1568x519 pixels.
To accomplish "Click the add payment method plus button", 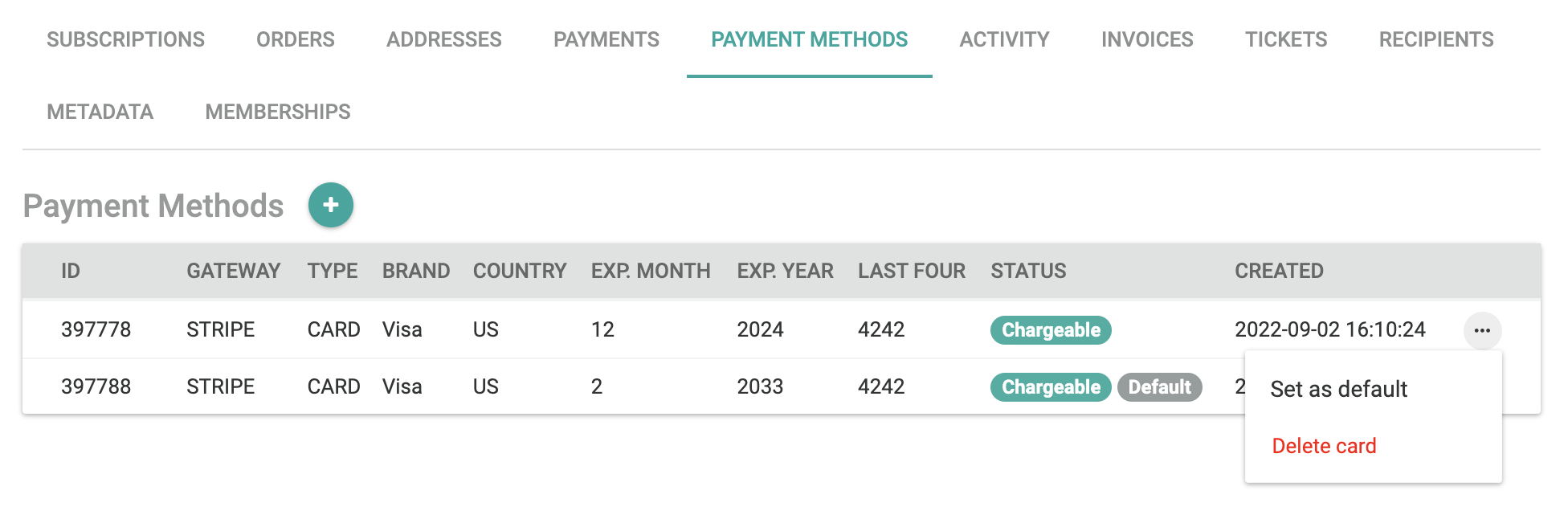I will (330, 205).
